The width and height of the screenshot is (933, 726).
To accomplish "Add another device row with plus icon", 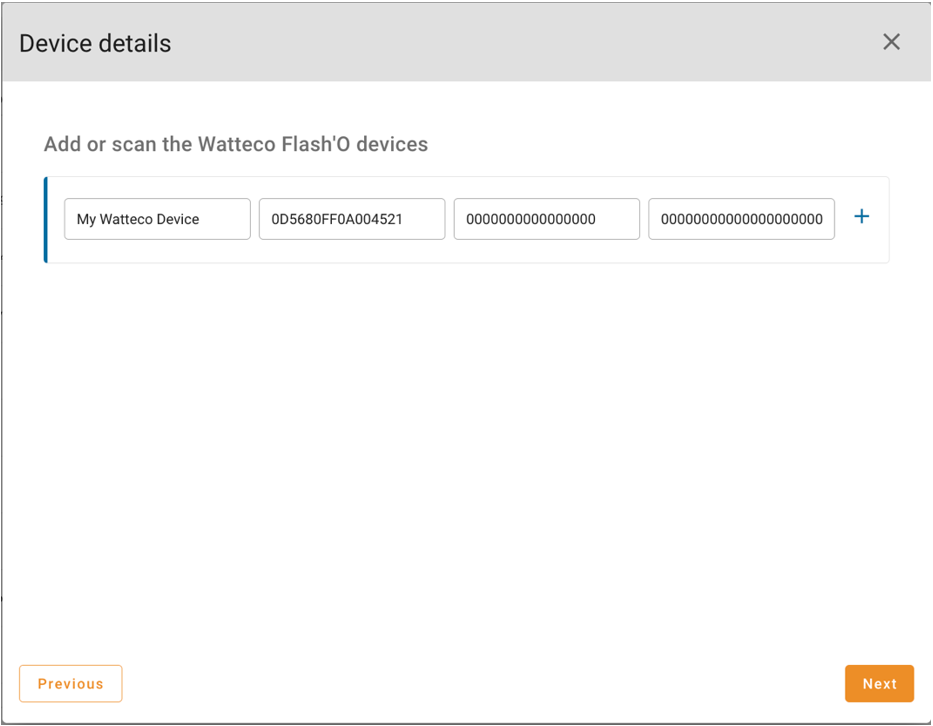I will pyautogui.click(x=861, y=217).
